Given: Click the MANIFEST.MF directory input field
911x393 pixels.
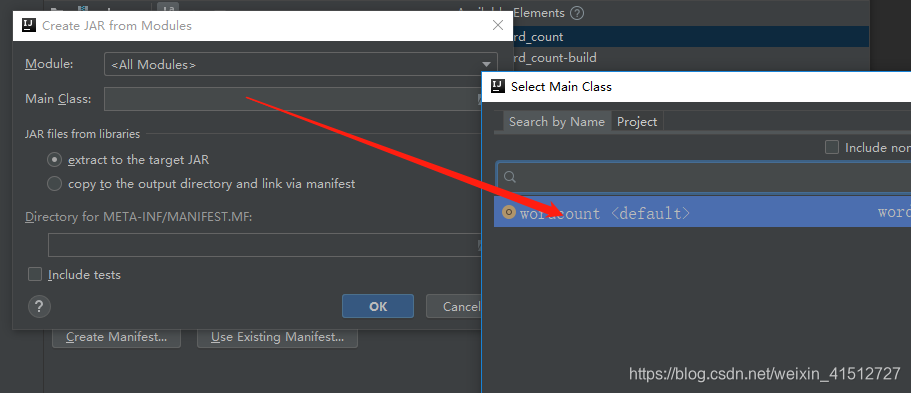Looking at the screenshot, I should tap(265, 245).
